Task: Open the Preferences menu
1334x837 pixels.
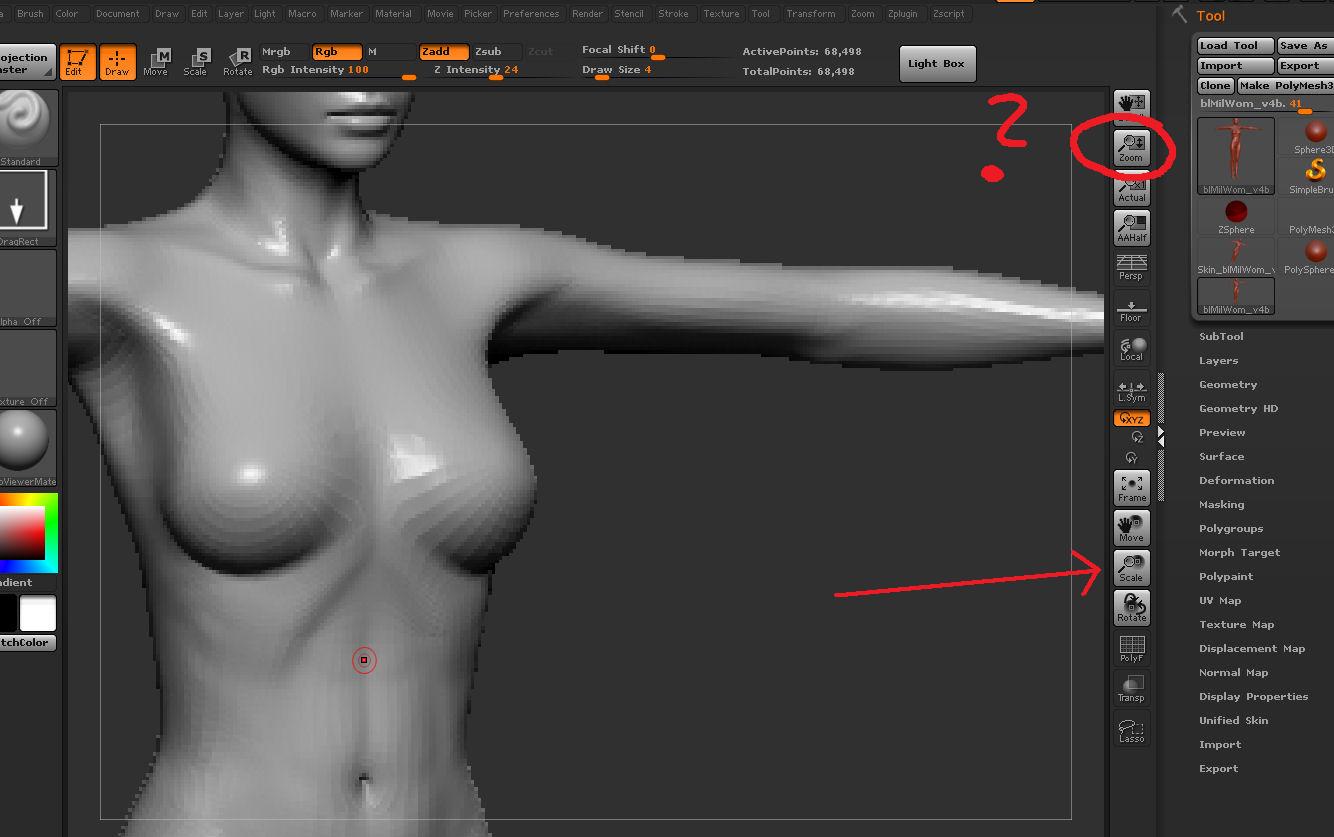Action: pyautogui.click(x=531, y=14)
